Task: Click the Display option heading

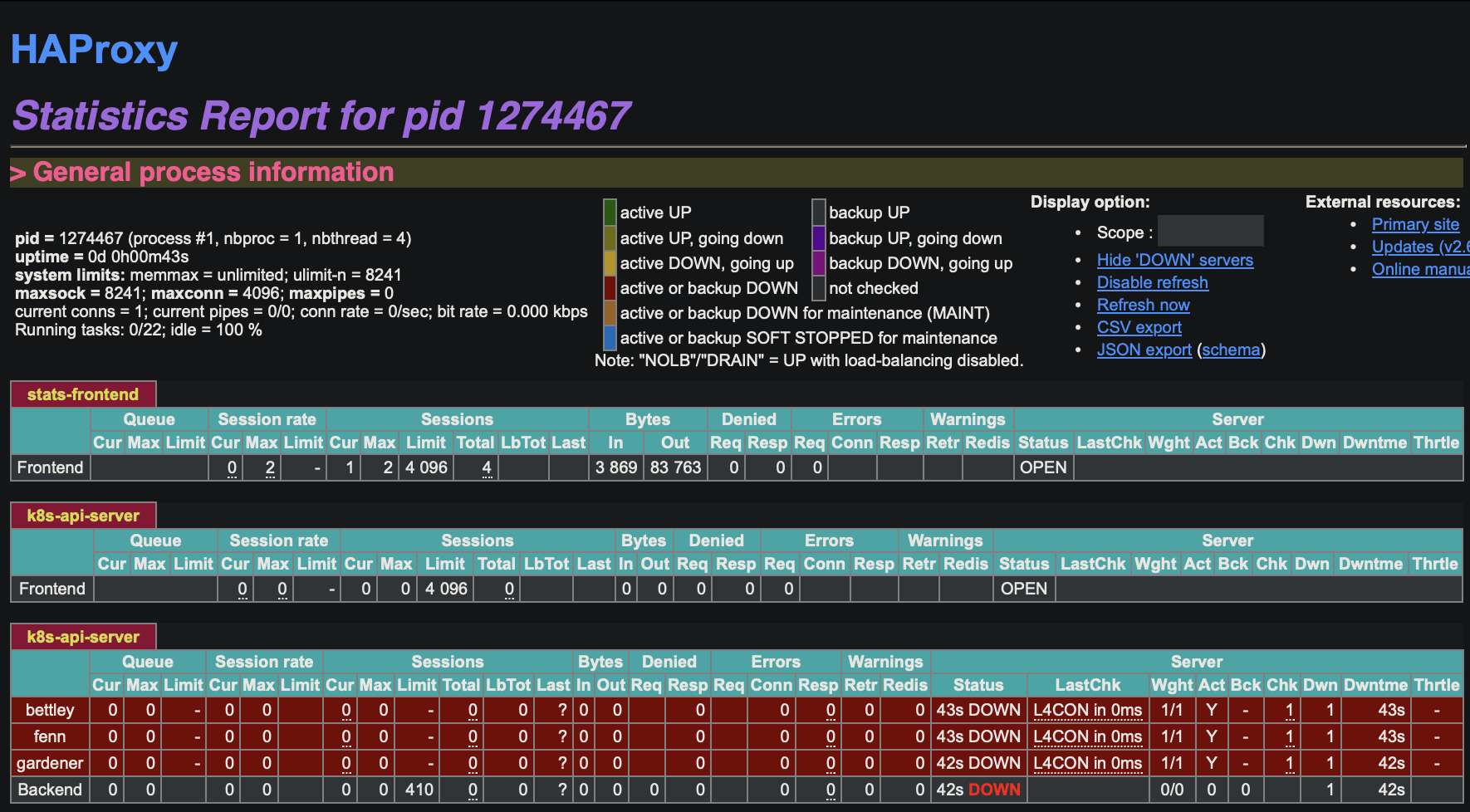Action: (x=1090, y=202)
